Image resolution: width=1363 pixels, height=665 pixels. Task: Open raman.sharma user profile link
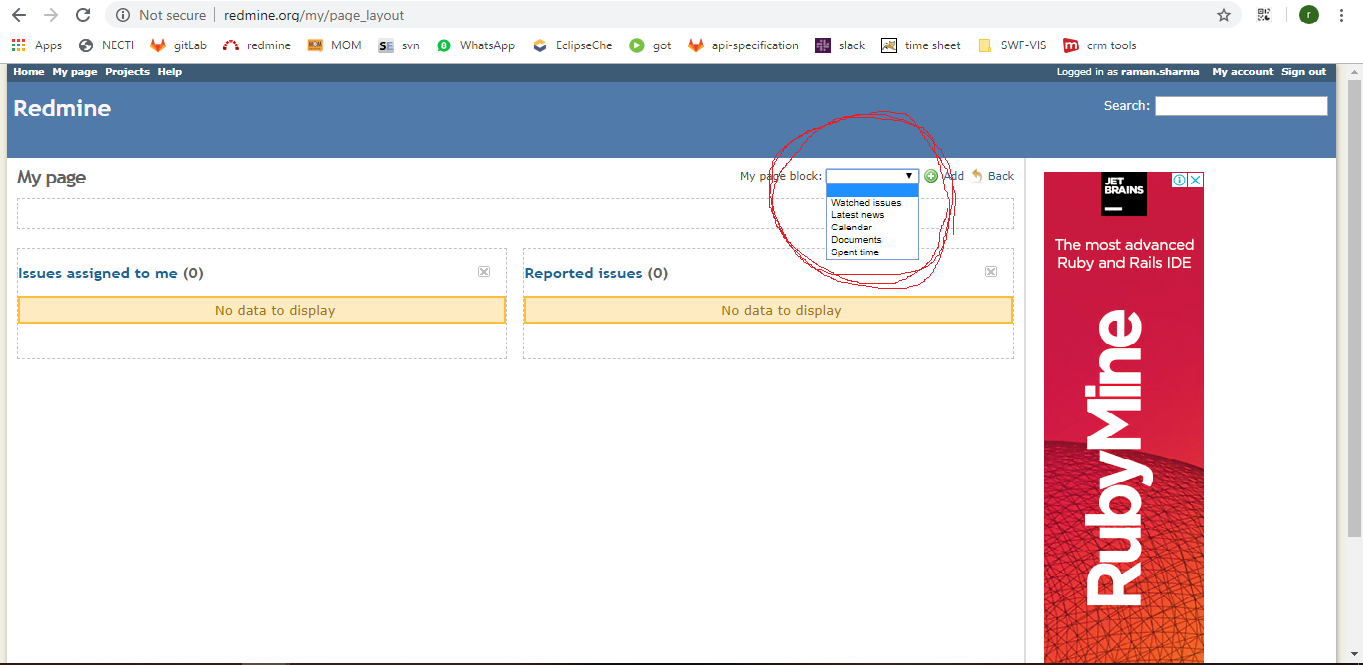pos(1160,72)
